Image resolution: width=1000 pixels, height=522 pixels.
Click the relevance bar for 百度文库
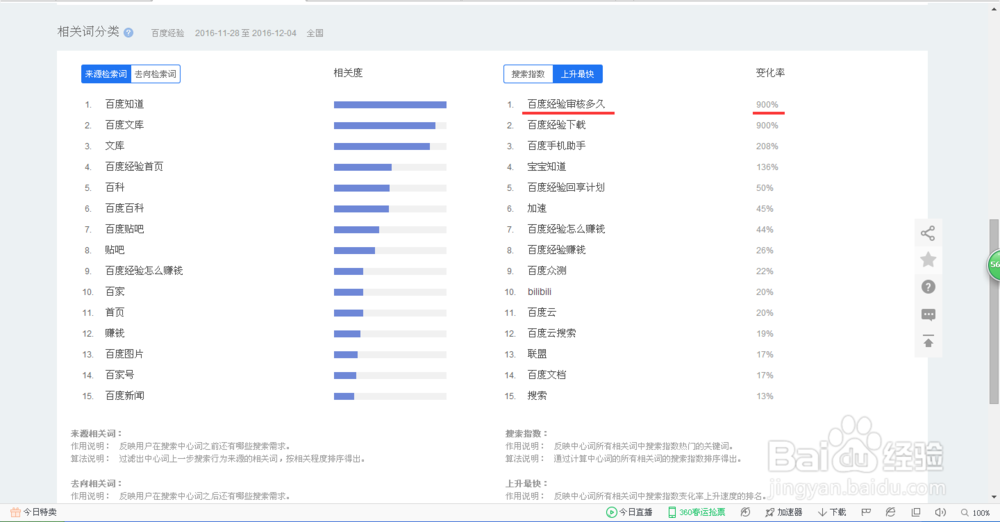click(x=390, y=126)
